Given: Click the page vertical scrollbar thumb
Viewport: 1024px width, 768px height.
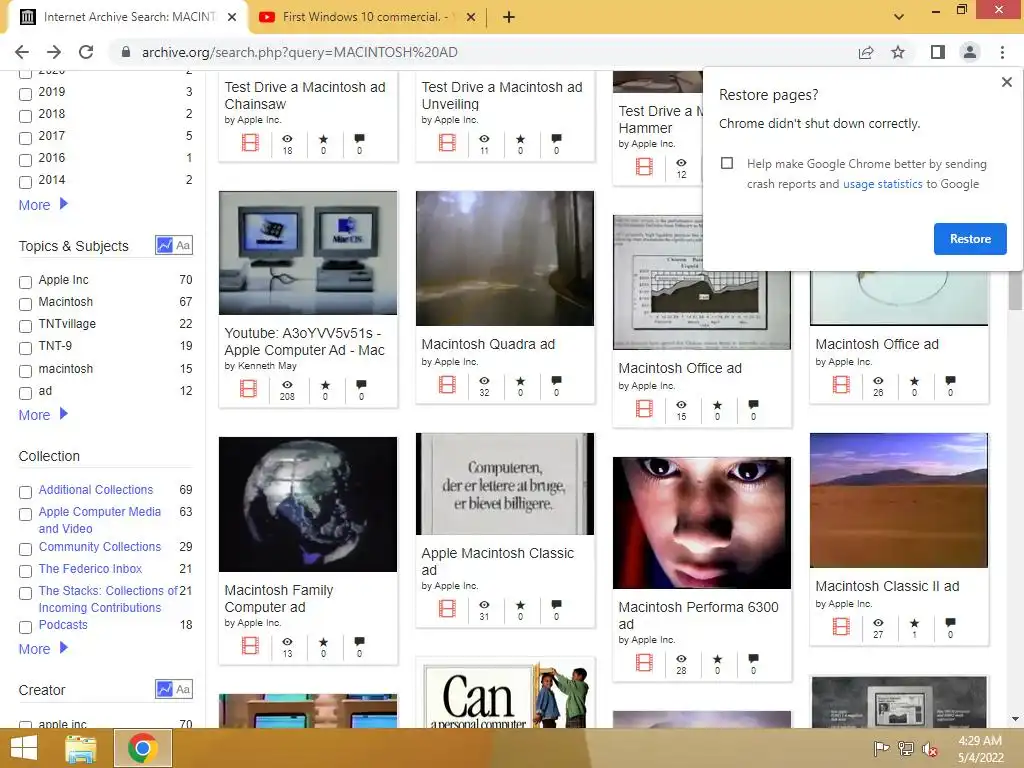Looking at the screenshot, I should coord(1014,290).
